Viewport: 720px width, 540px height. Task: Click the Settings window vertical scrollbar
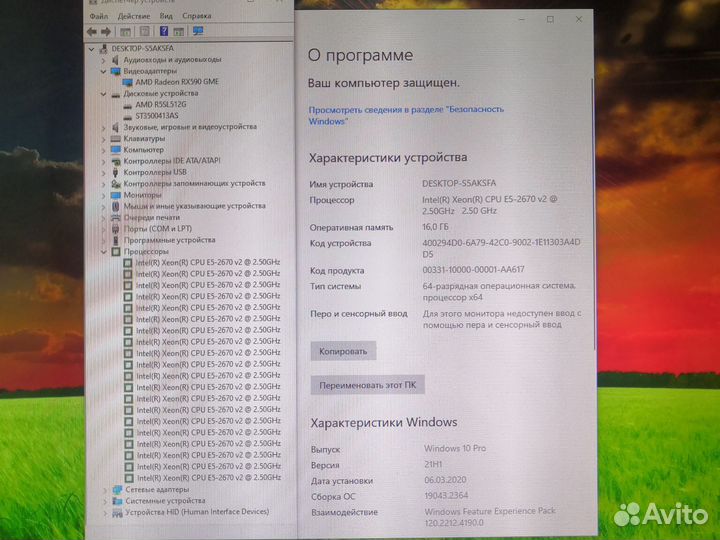pos(594,216)
